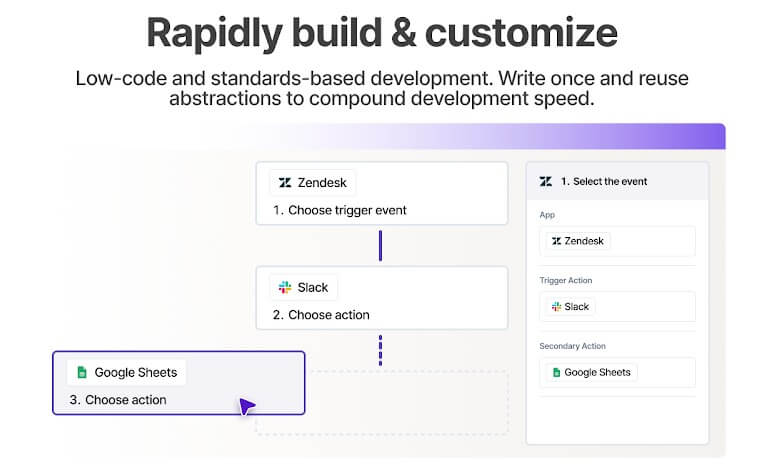Click the Zendesk icon in the App field

pyautogui.click(x=556, y=241)
